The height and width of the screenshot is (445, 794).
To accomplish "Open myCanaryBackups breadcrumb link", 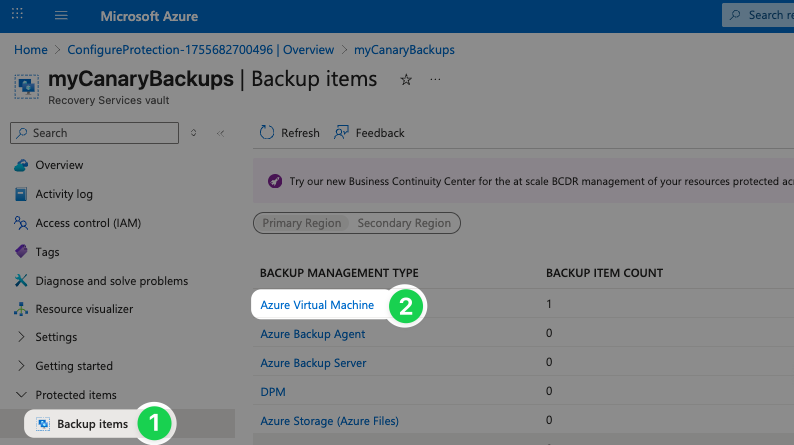I will (404, 50).
